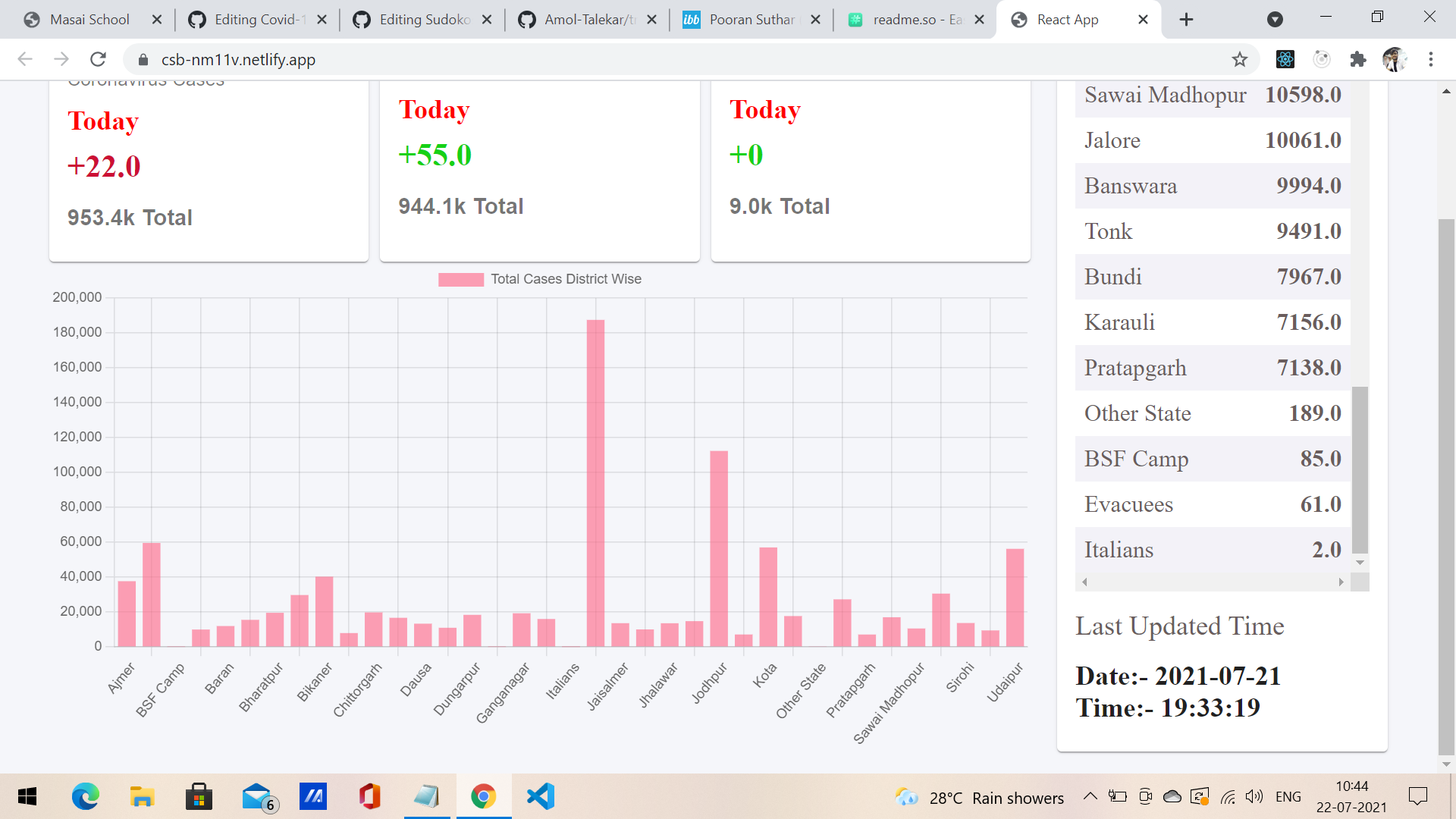
Task: Select the Karauli 7156.0 row
Action: pos(1213,322)
